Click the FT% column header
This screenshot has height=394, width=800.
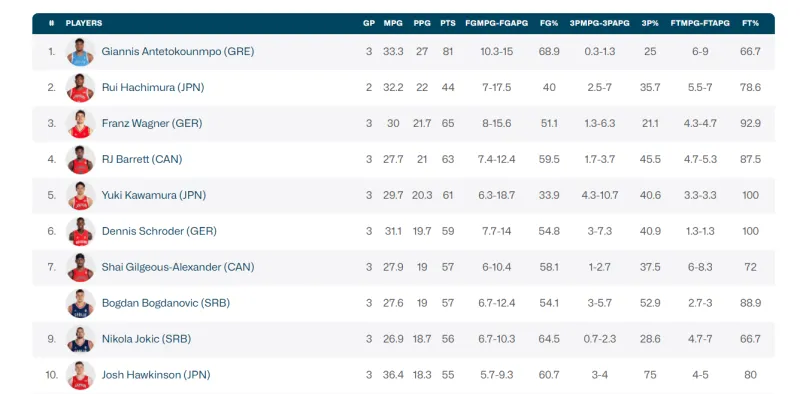pos(750,23)
